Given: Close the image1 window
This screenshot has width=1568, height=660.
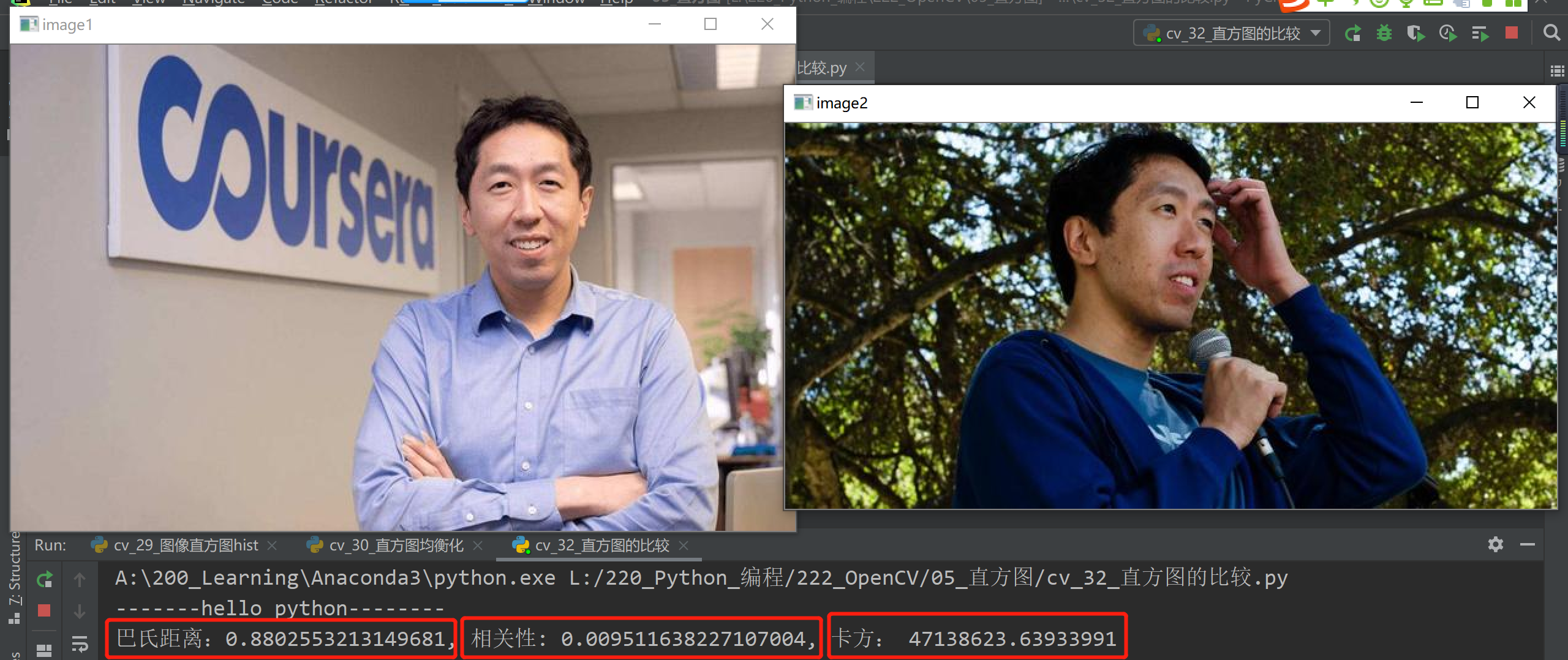Looking at the screenshot, I should click(x=767, y=24).
